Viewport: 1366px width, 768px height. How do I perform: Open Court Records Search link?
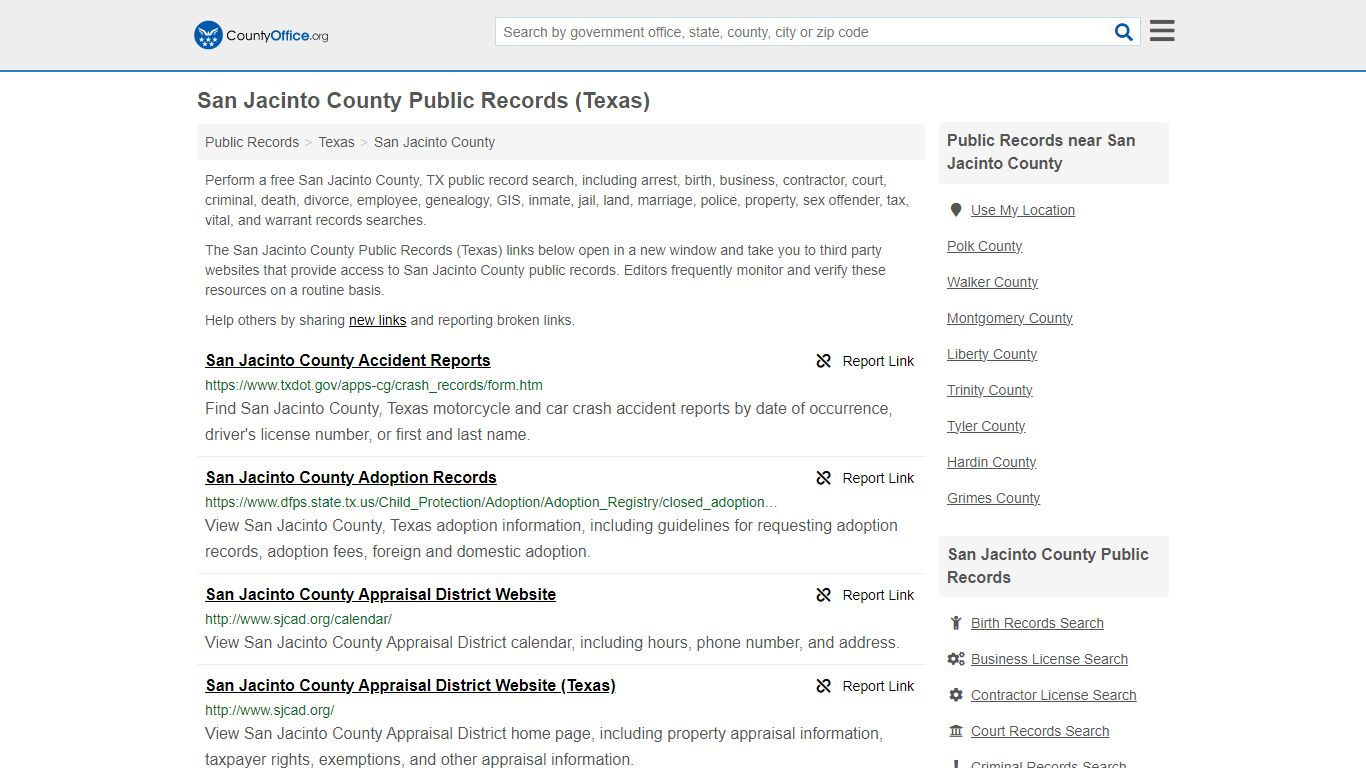coord(1040,731)
